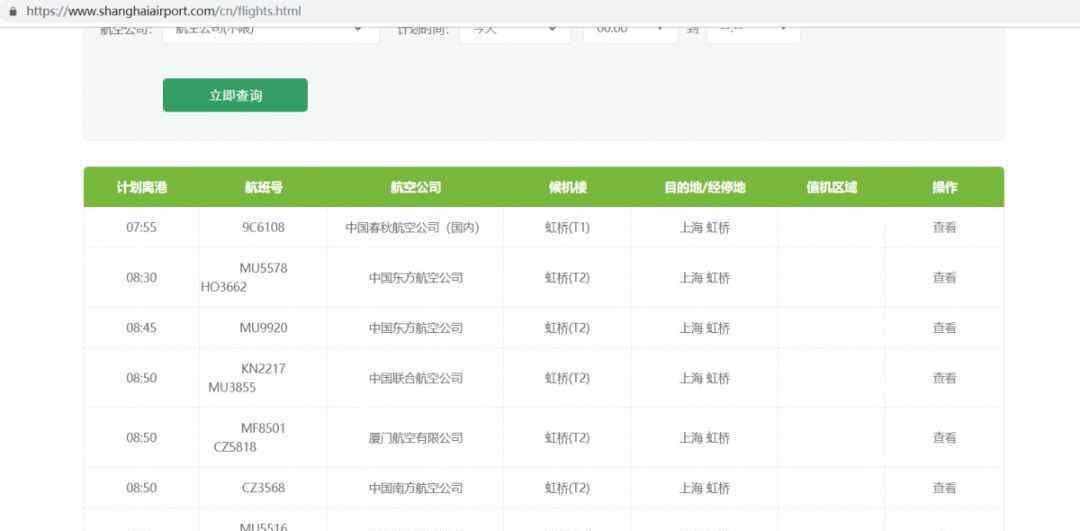Open 查看 for flight MU5578
The width and height of the screenshot is (1080, 531).
point(944,278)
